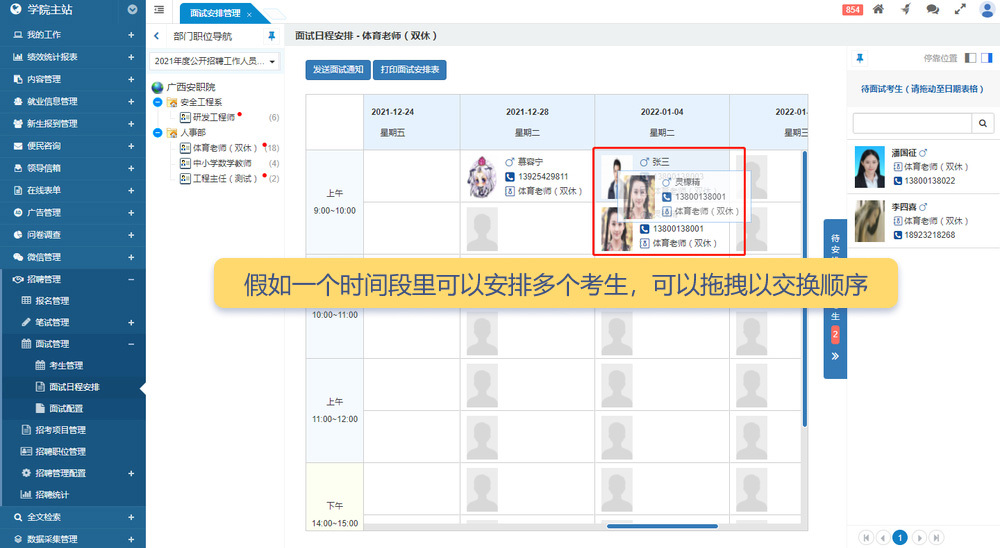1000x548 pixels.
Task: Click the 打印面试安排表 button
Action: (410, 70)
